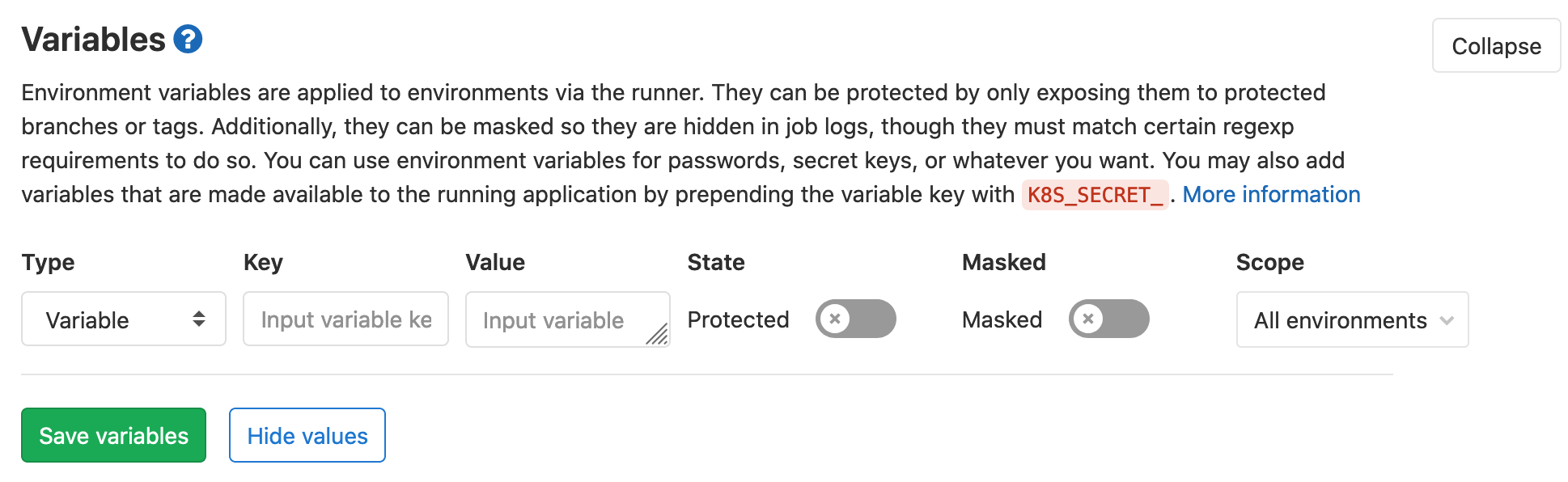Viewport: 1568px width, 482px height.
Task: Click the Variables section heading
Action: (94, 40)
